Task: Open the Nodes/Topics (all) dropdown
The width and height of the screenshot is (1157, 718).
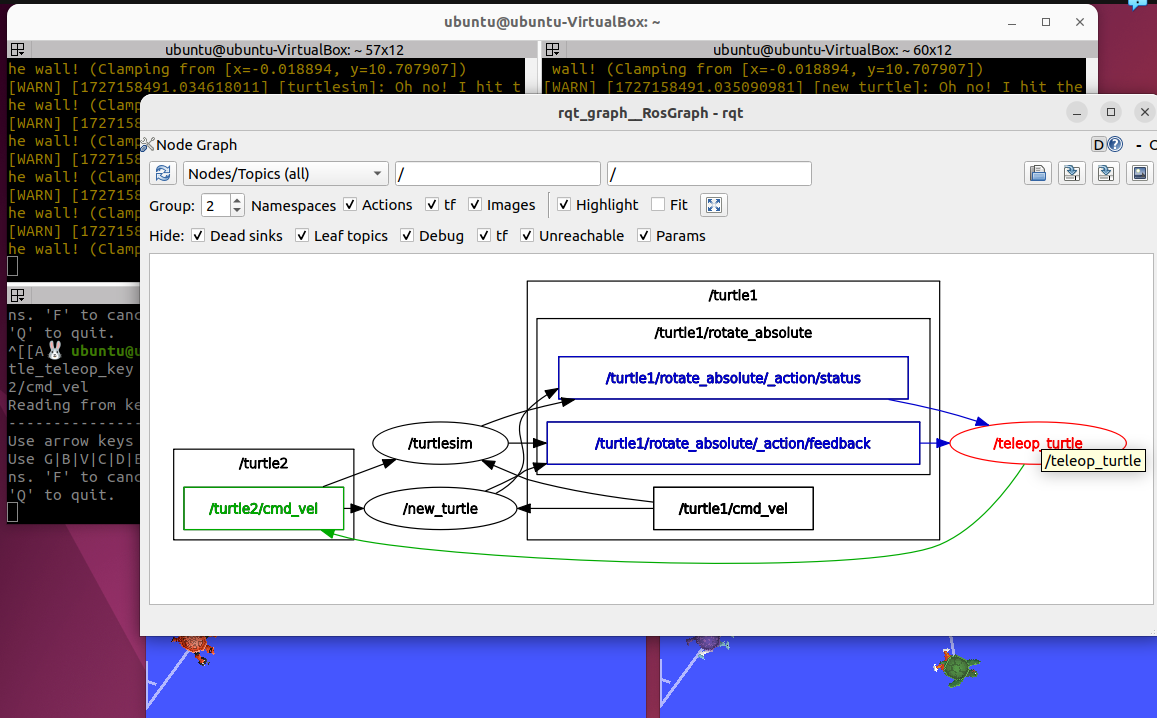Action: click(286, 173)
